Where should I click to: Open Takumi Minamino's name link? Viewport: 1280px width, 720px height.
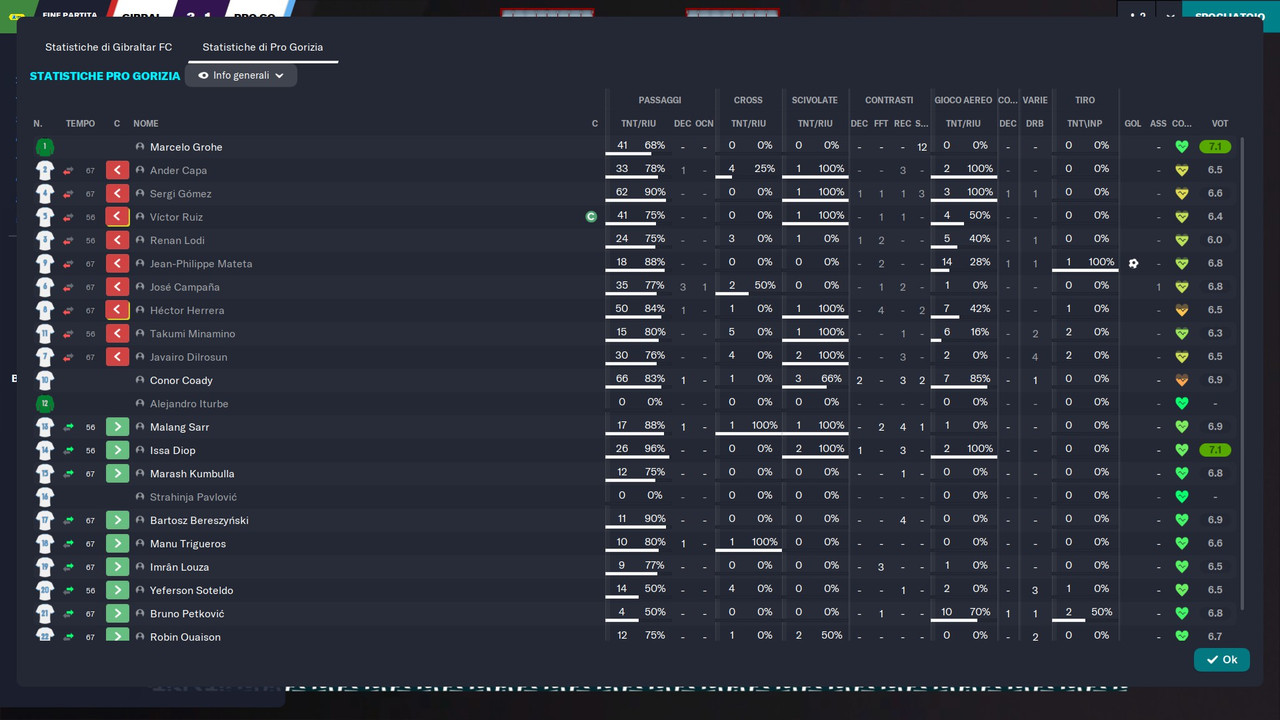pos(193,334)
